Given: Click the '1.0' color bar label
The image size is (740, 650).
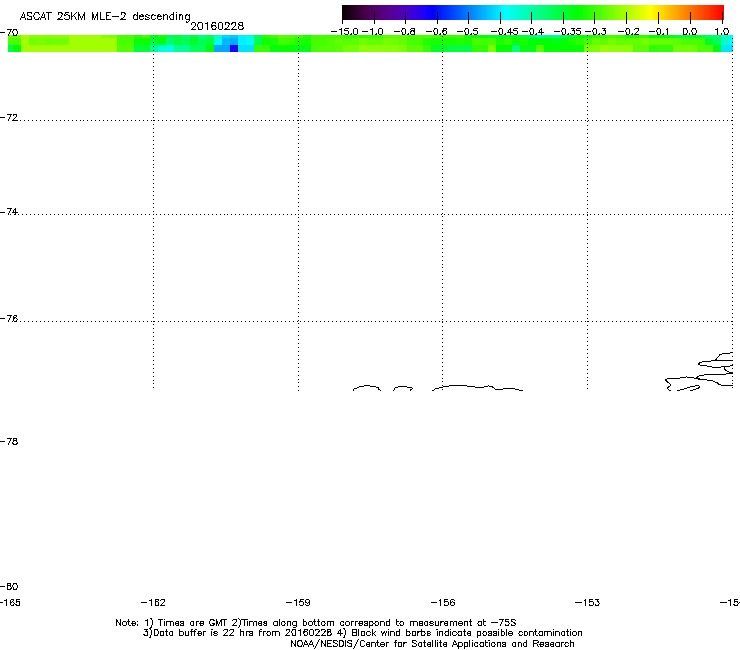Looking at the screenshot, I should pyautogui.click(x=722, y=32).
